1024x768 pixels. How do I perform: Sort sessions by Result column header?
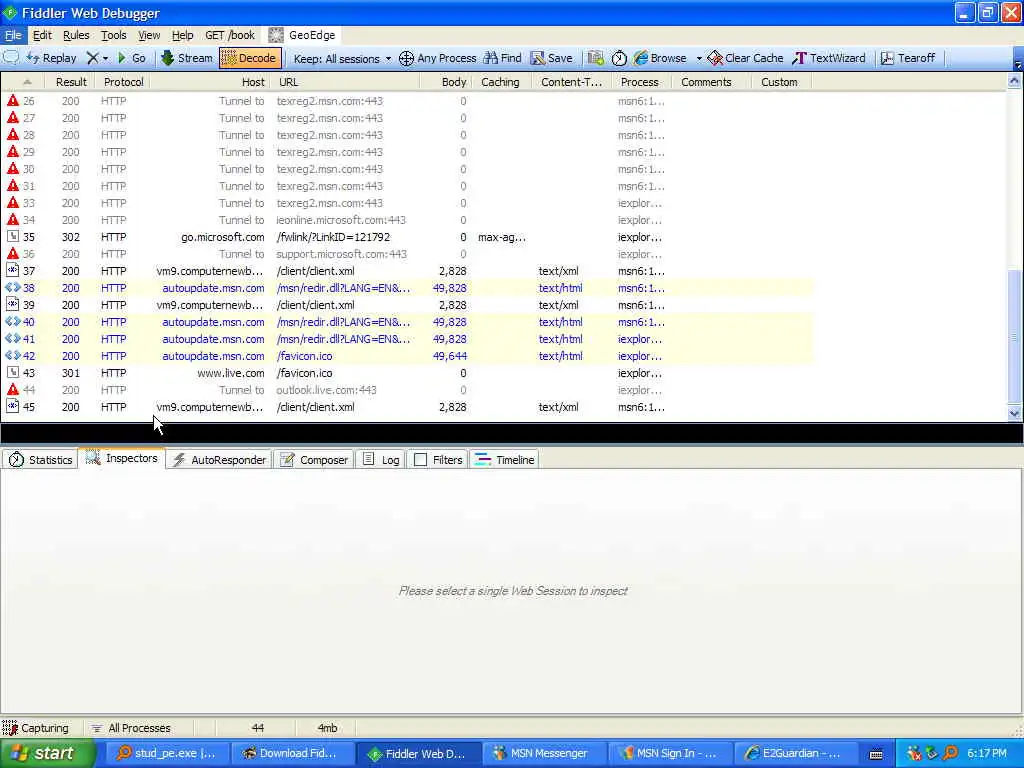(71, 82)
